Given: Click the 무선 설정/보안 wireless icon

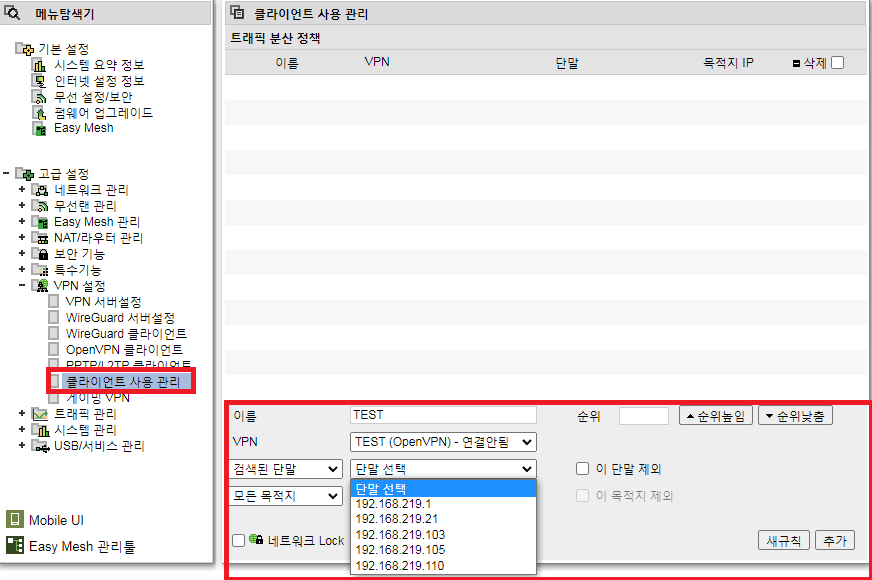Looking at the screenshot, I should [39, 97].
